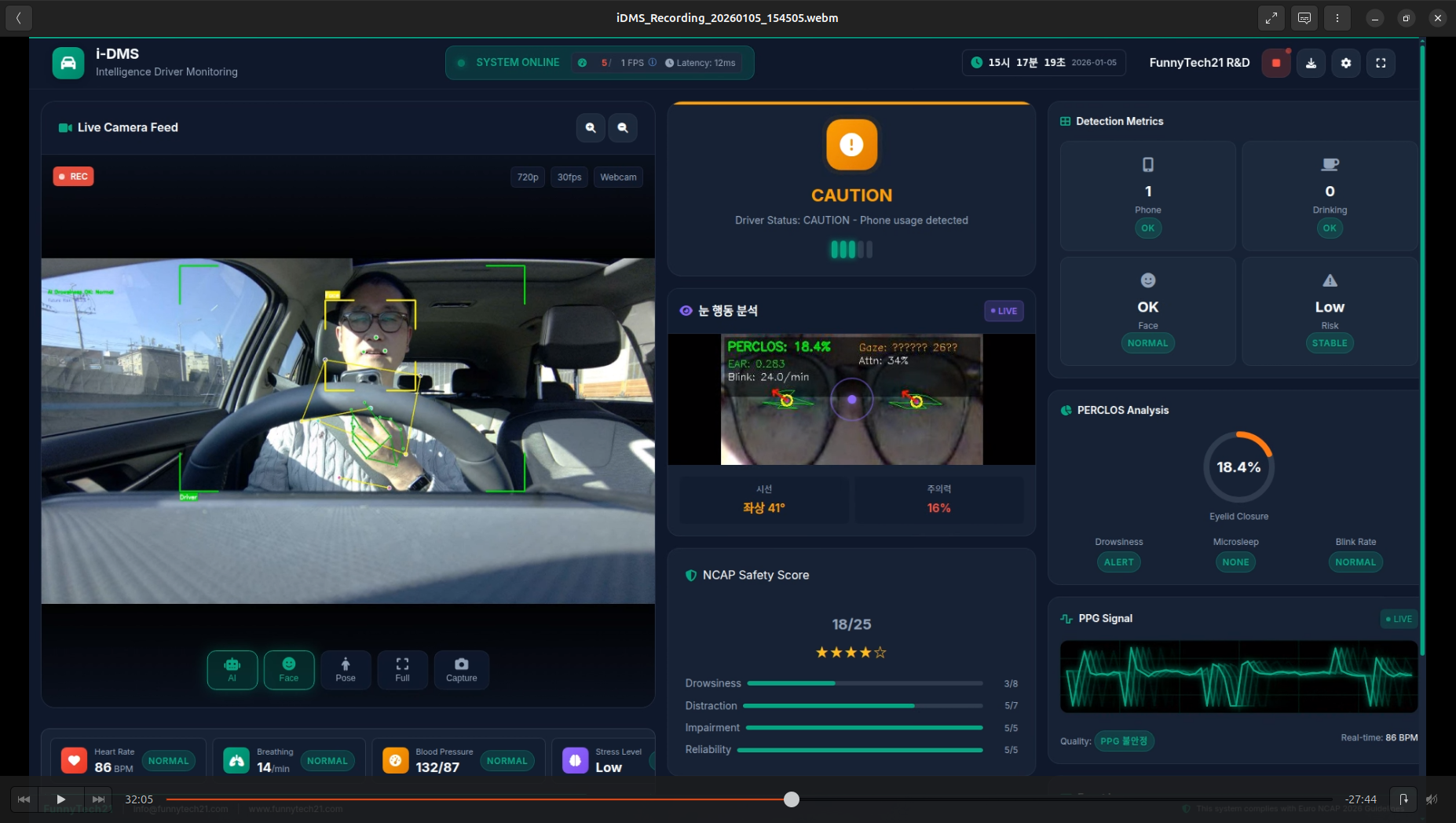Click the Webcam source tag
This screenshot has height=823, width=1456.
click(x=618, y=177)
